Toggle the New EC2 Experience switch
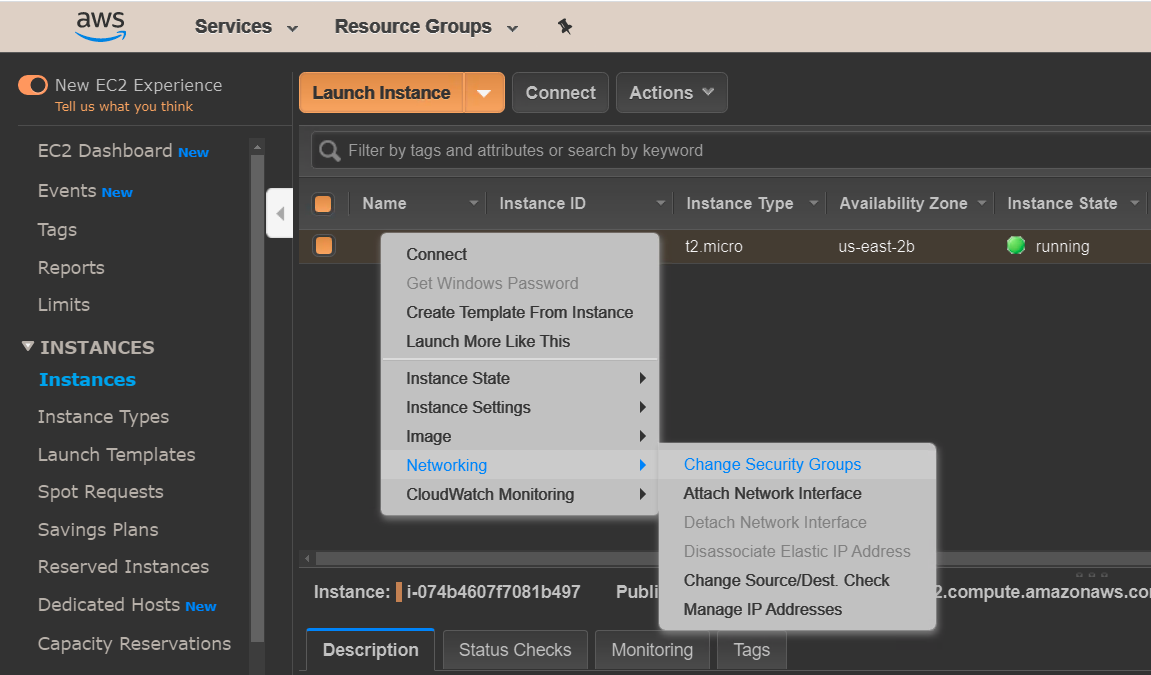This screenshot has width=1151, height=675. pos(32,86)
